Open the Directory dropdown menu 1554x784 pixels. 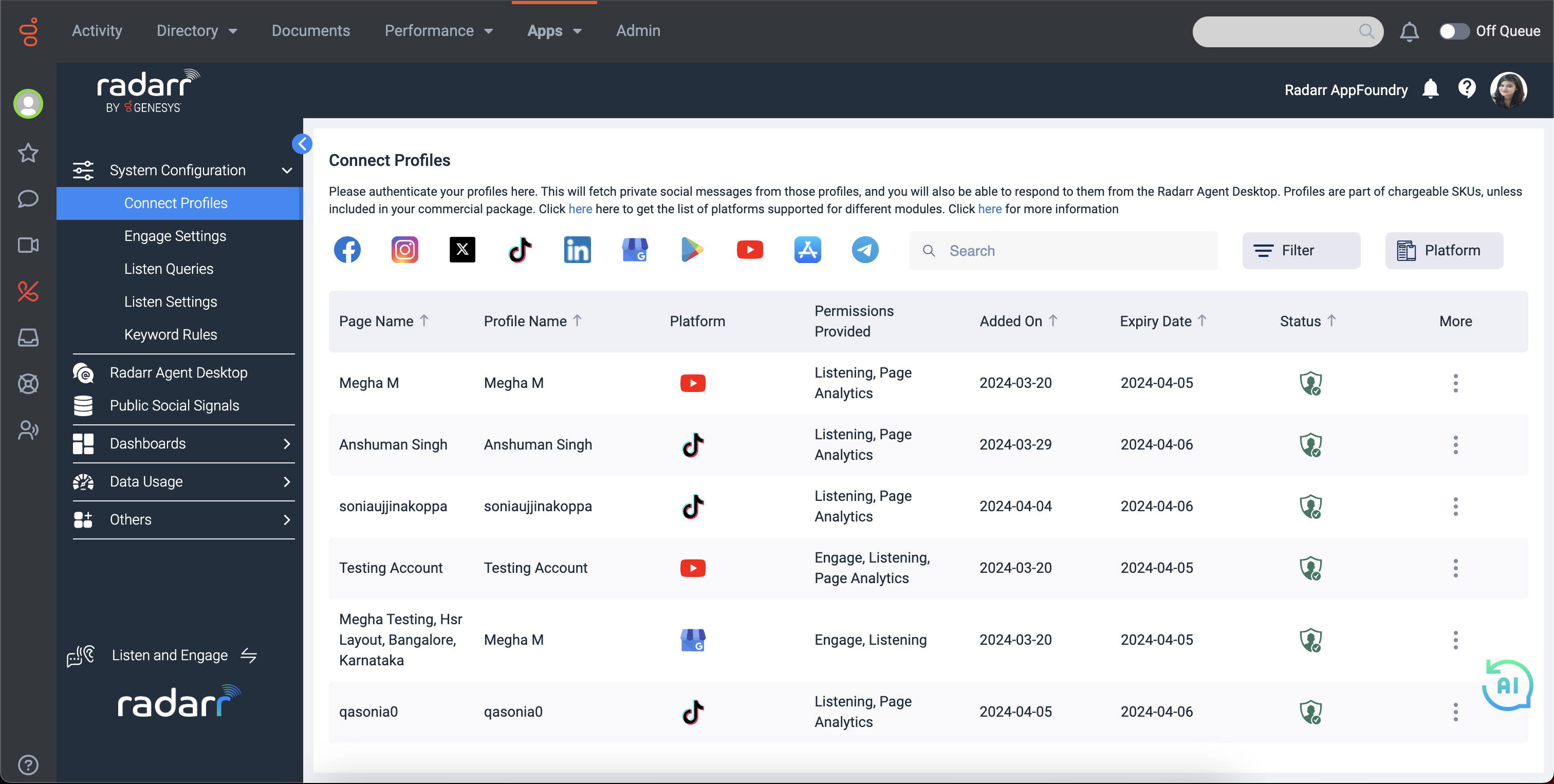coord(197,31)
